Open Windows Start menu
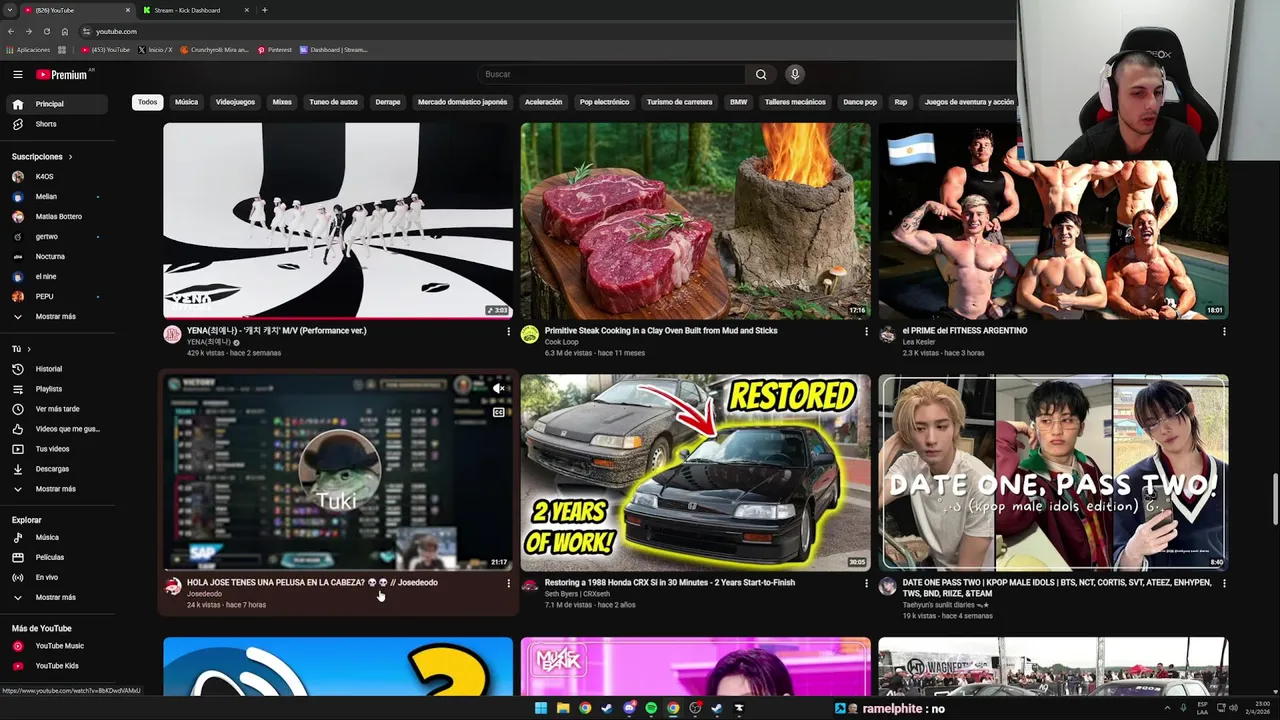The image size is (1280, 720). (x=541, y=708)
